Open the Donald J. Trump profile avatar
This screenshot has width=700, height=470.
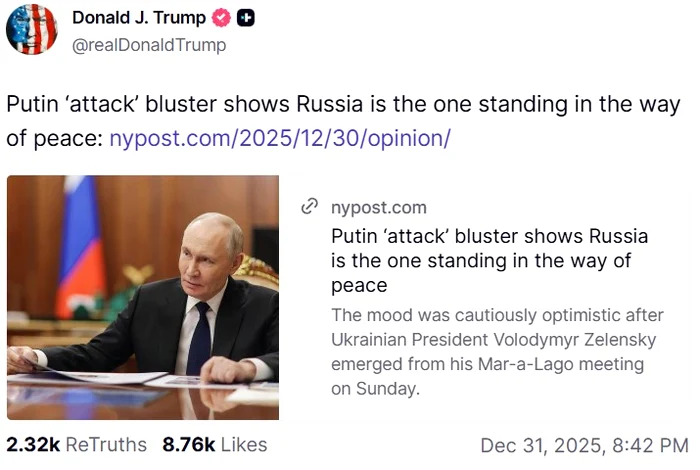click(32, 29)
